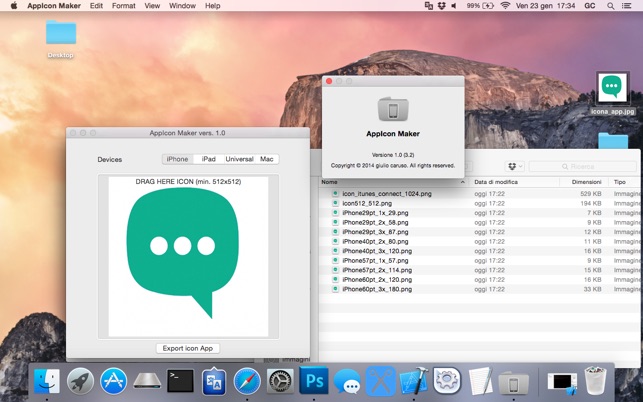Sort by Data di modifica column

click(515, 182)
